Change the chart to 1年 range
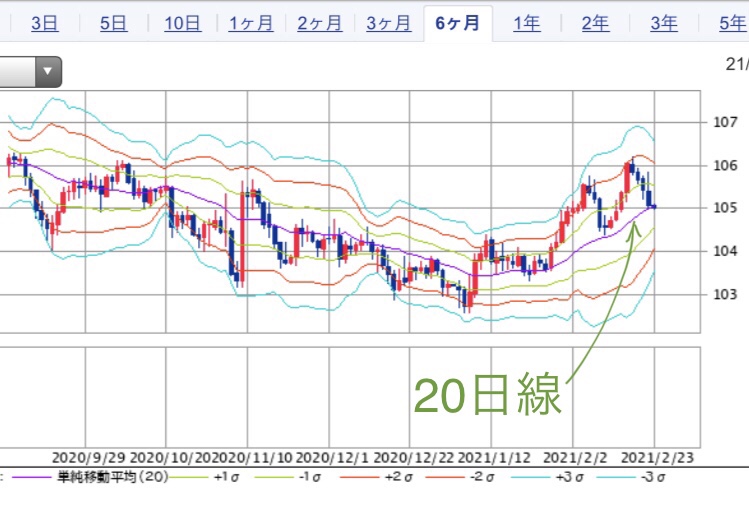Screen dimensions: 749x508 click(527, 24)
